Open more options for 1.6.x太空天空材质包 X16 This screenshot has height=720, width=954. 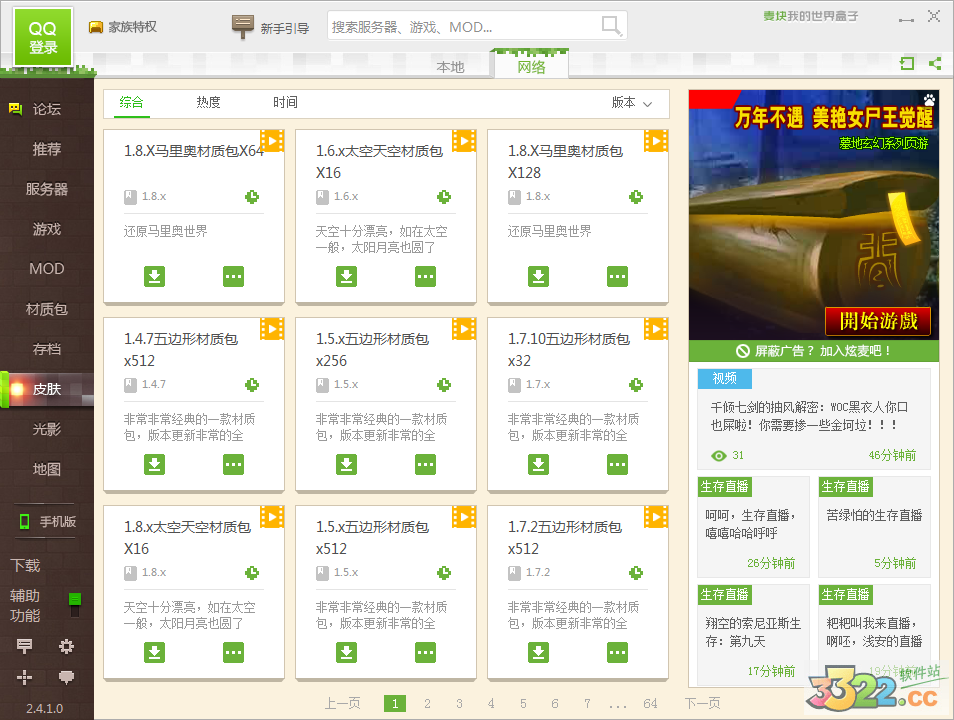coord(425,276)
